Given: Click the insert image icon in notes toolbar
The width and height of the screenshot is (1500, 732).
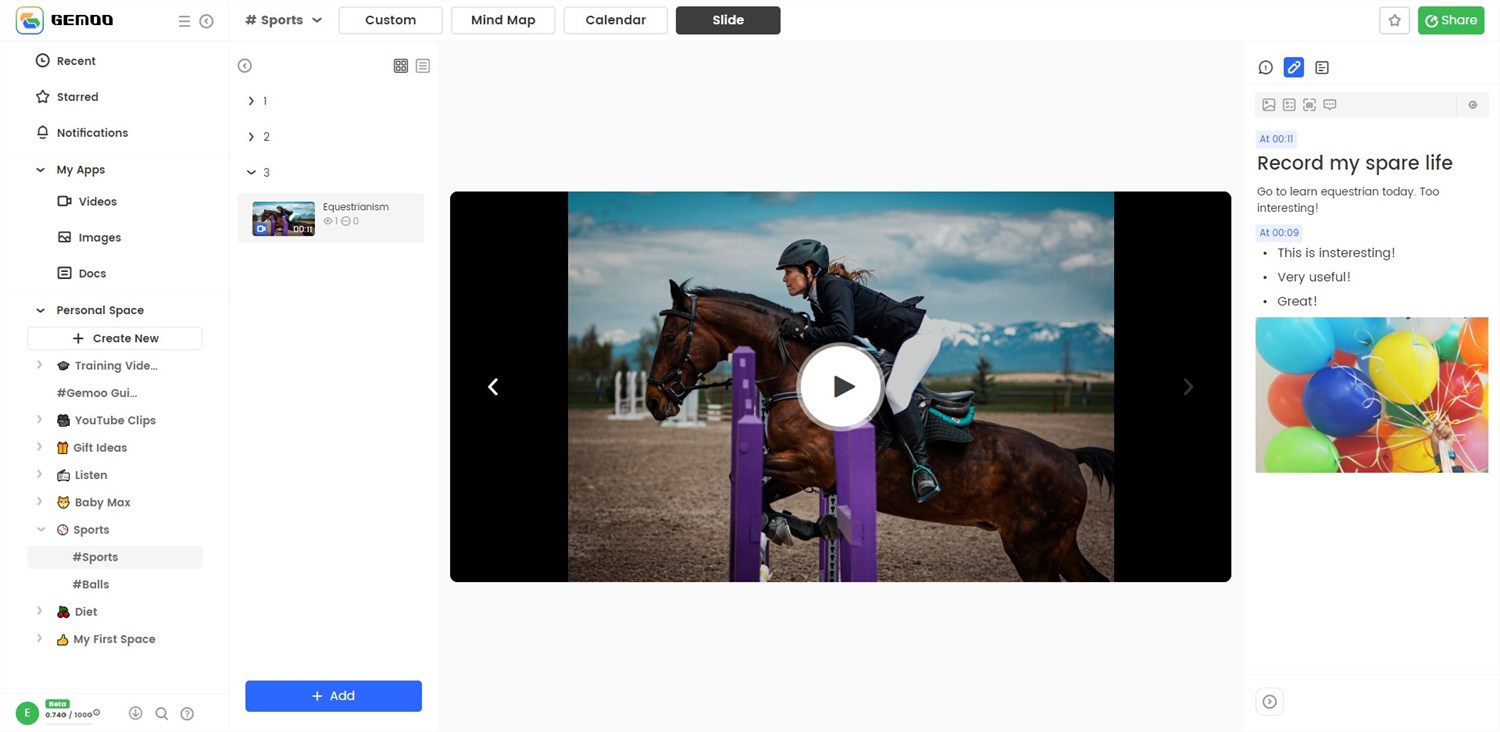Looking at the screenshot, I should pos(1268,105).
